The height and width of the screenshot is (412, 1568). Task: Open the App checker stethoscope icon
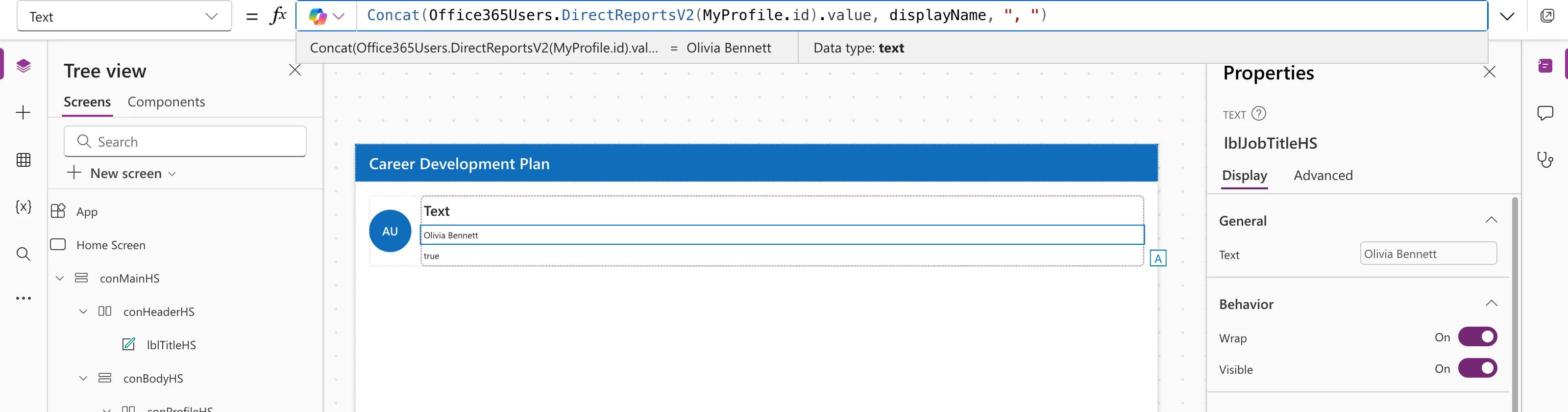coord(1545,160)
